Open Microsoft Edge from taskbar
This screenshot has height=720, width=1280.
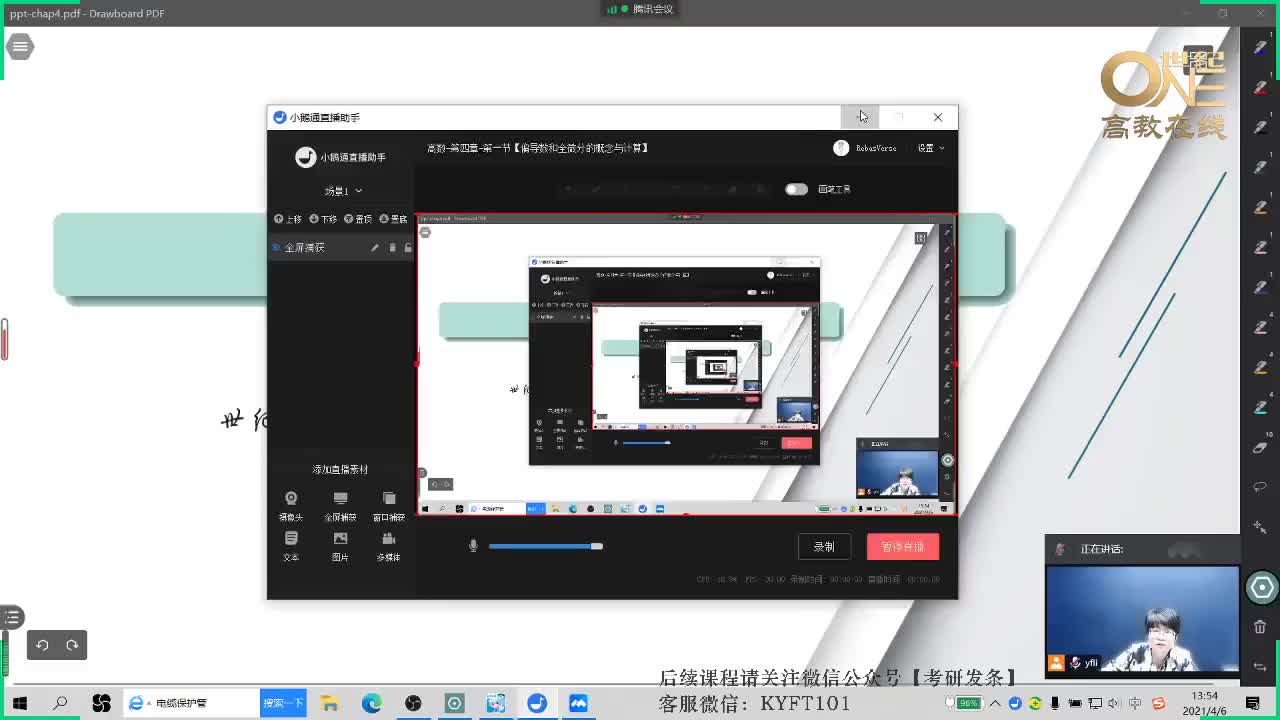point(371,703)
